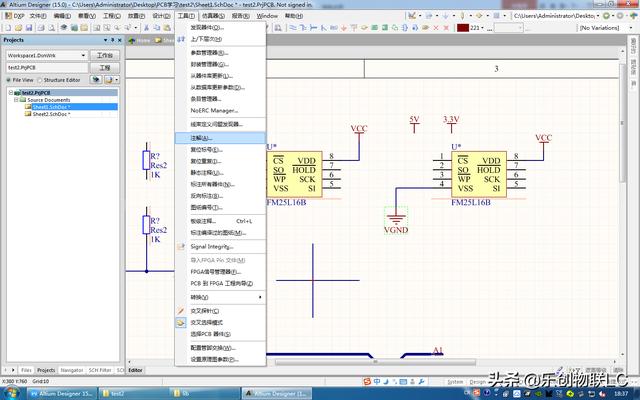
Task: Expand the 转换(V) submenu
Action: point(220,297)
